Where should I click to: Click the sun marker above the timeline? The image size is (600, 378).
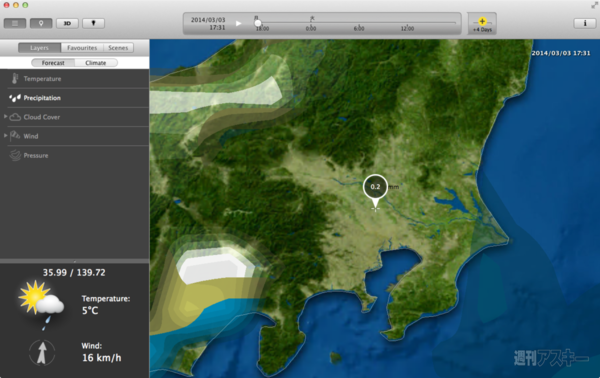[312, 18]
